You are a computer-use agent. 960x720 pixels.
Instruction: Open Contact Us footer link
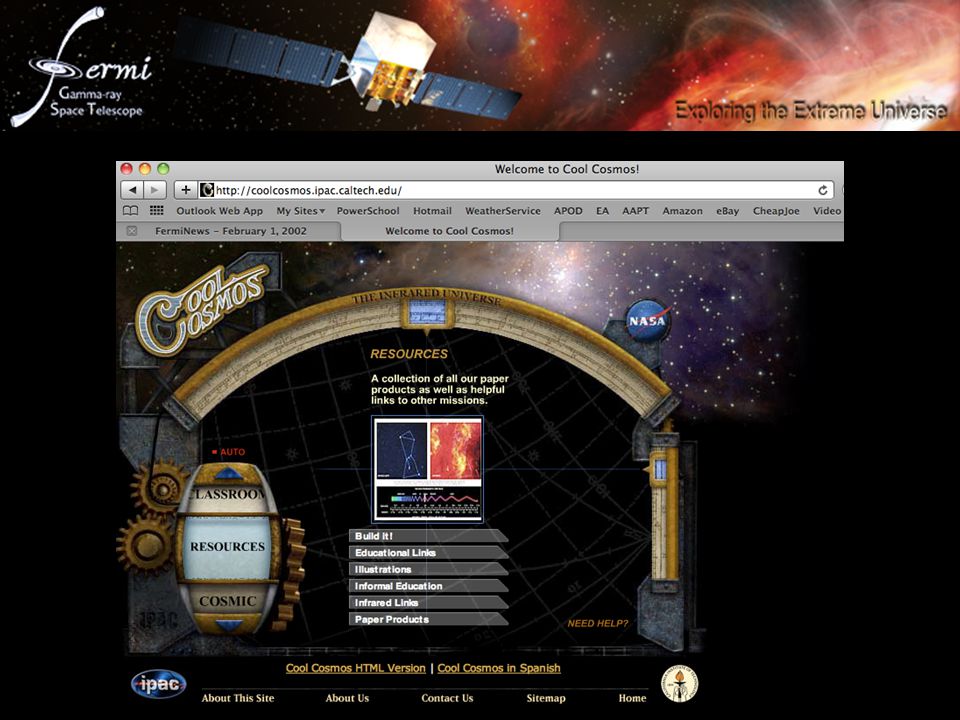[447, 698]
